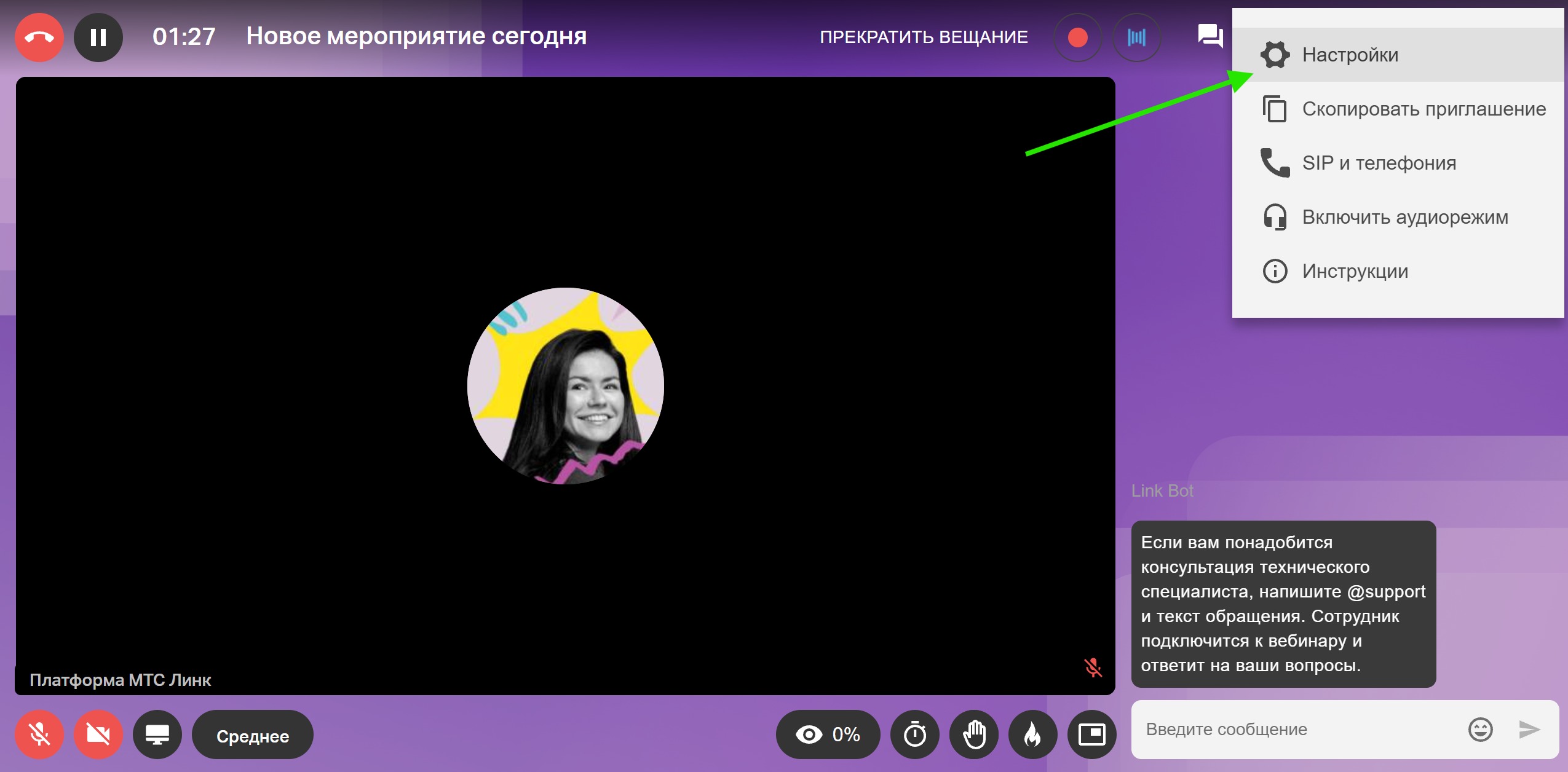1568x772 pixels.
Task: Click the attention eye 0% indicator
Action: click(x=828, y=735)
